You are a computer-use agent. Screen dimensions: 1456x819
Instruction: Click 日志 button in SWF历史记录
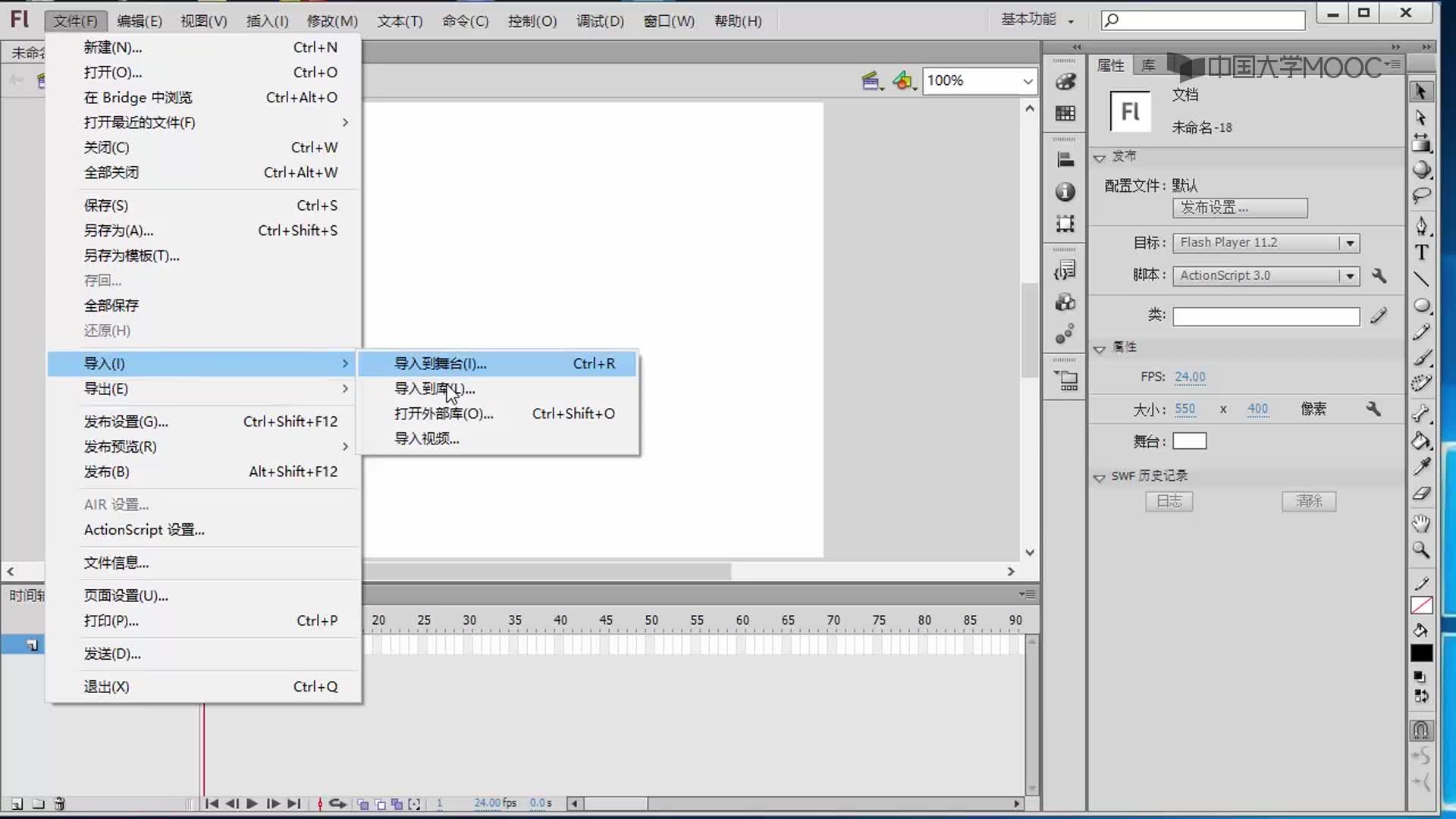[1171, 501]
